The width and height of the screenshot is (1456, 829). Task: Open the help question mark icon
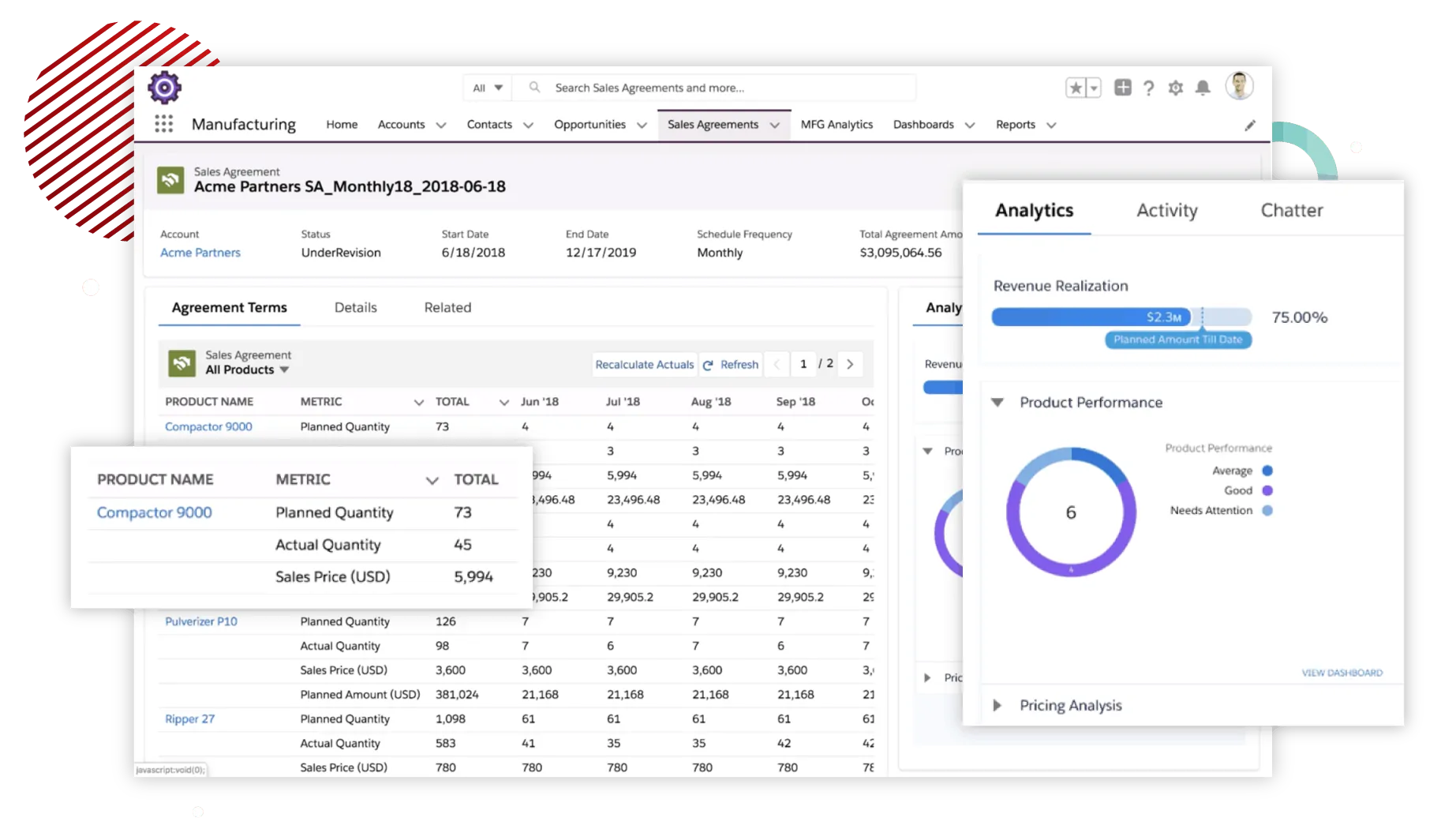click(x=1148, y=88)
